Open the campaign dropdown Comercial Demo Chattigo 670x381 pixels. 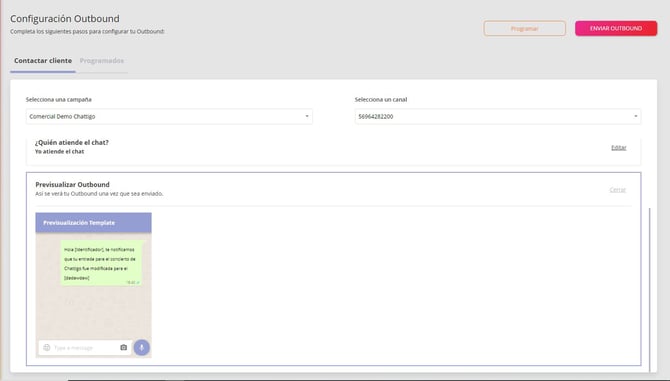click(169, 116)
